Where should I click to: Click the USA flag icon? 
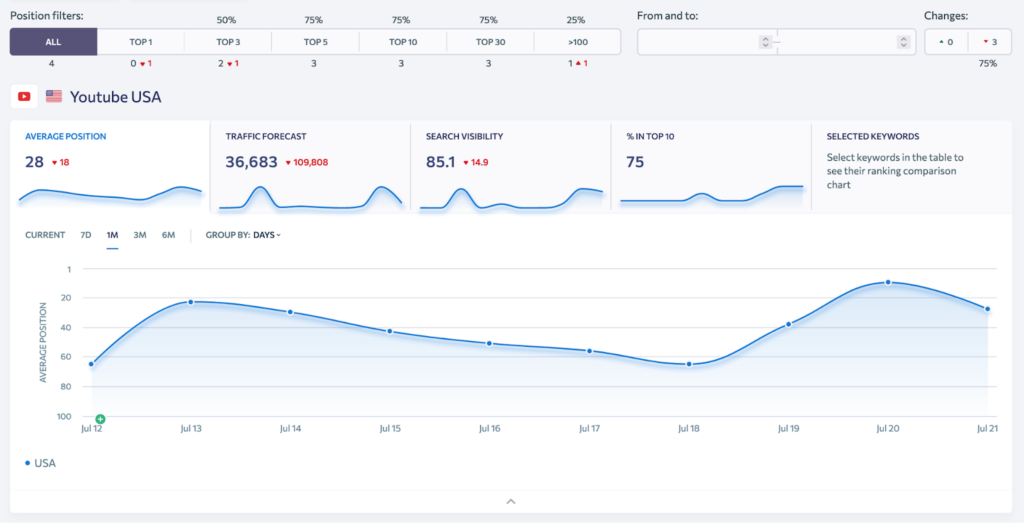(x=54, y=97)
